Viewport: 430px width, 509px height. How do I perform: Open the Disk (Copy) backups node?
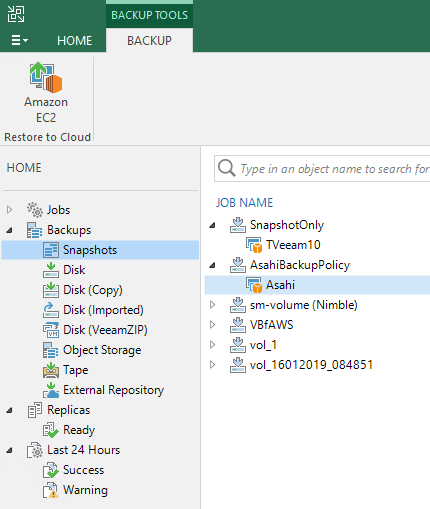(x=93, y=290)
